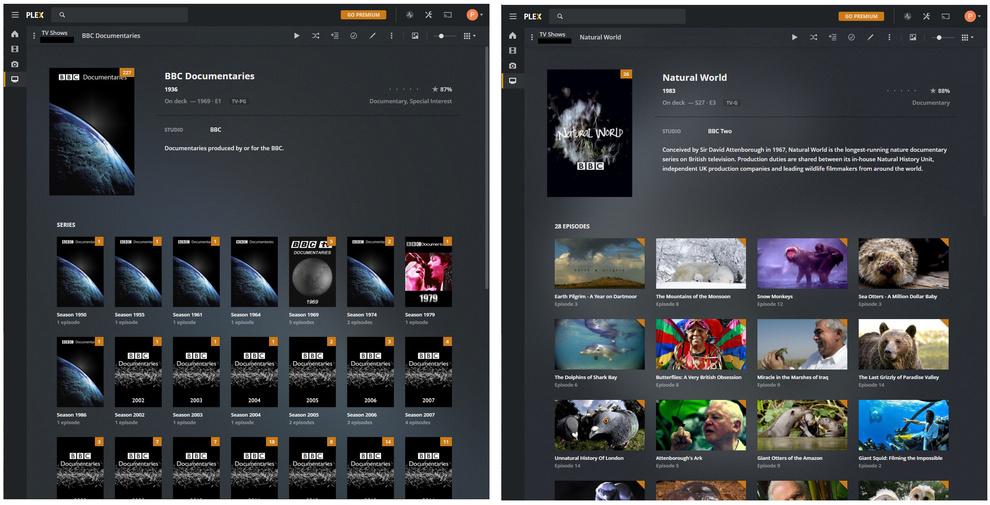Open Season 2005 poster
The image size is (990, 505).
pyautogui.click(x=312, y=372)
